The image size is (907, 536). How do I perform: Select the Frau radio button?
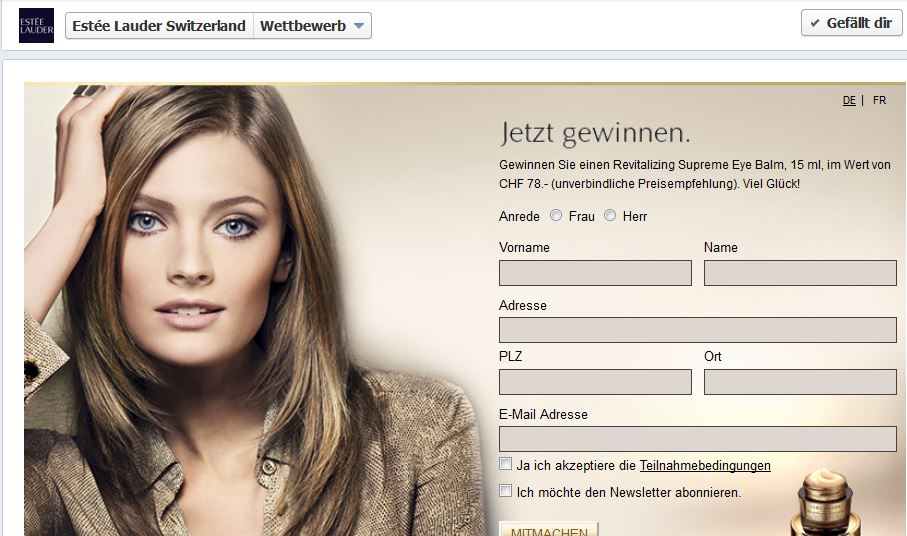pyautogui.click(x=556, y=215)
